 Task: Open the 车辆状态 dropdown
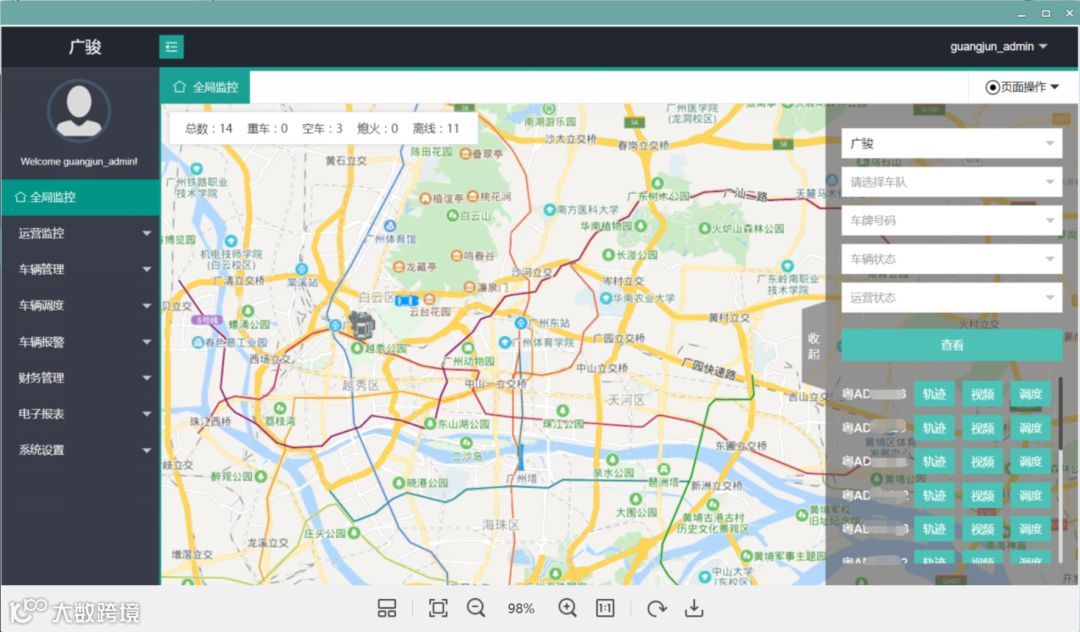point(951,260)
